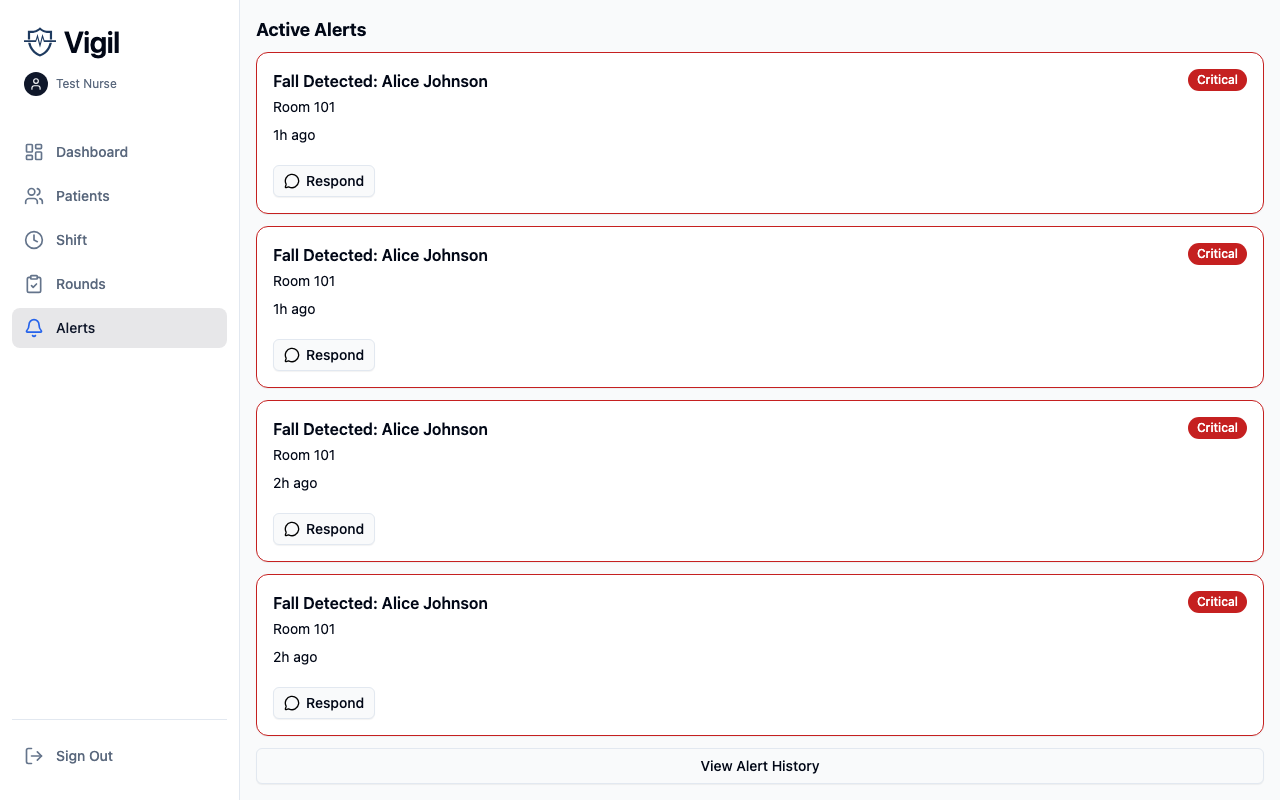
Task: Navigate to Rounds
Action: click(x=81, y=284)
